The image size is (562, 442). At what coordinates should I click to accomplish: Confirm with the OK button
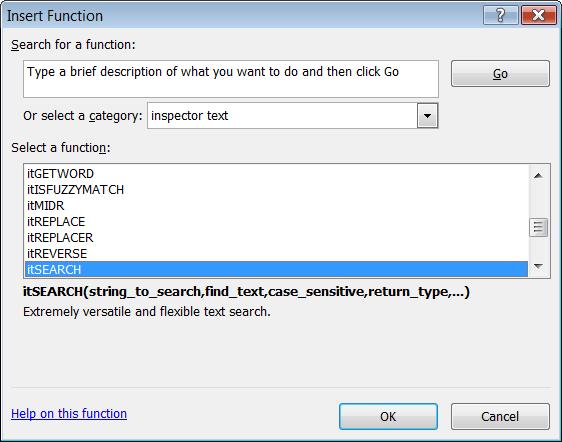coord(388,416)
